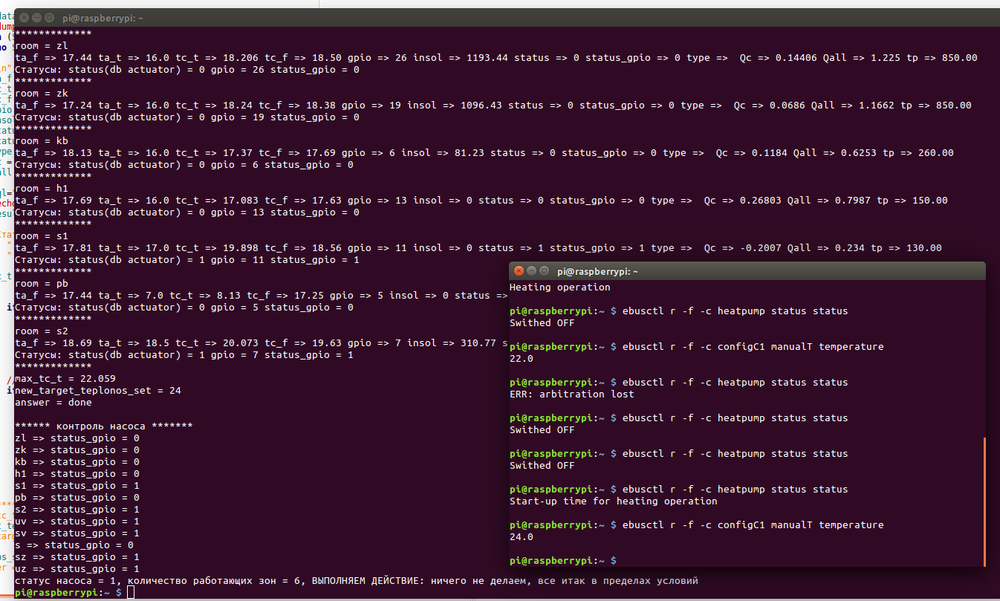Close the front ebusctl terminal window
Screen dimensions: 1000x601
(x=518, y=271)
